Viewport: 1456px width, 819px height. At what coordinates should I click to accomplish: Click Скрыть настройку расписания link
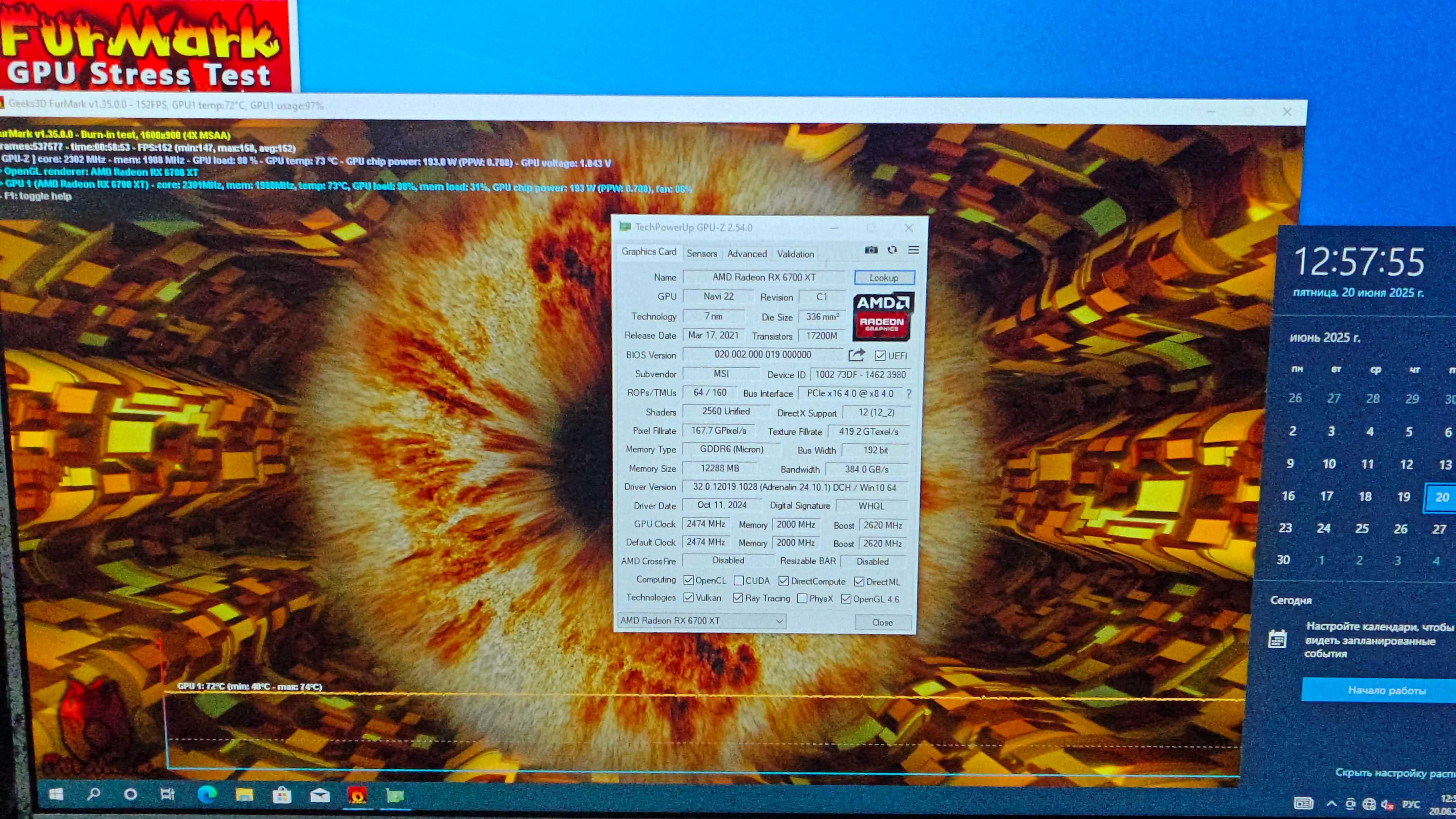[1395, 773]
